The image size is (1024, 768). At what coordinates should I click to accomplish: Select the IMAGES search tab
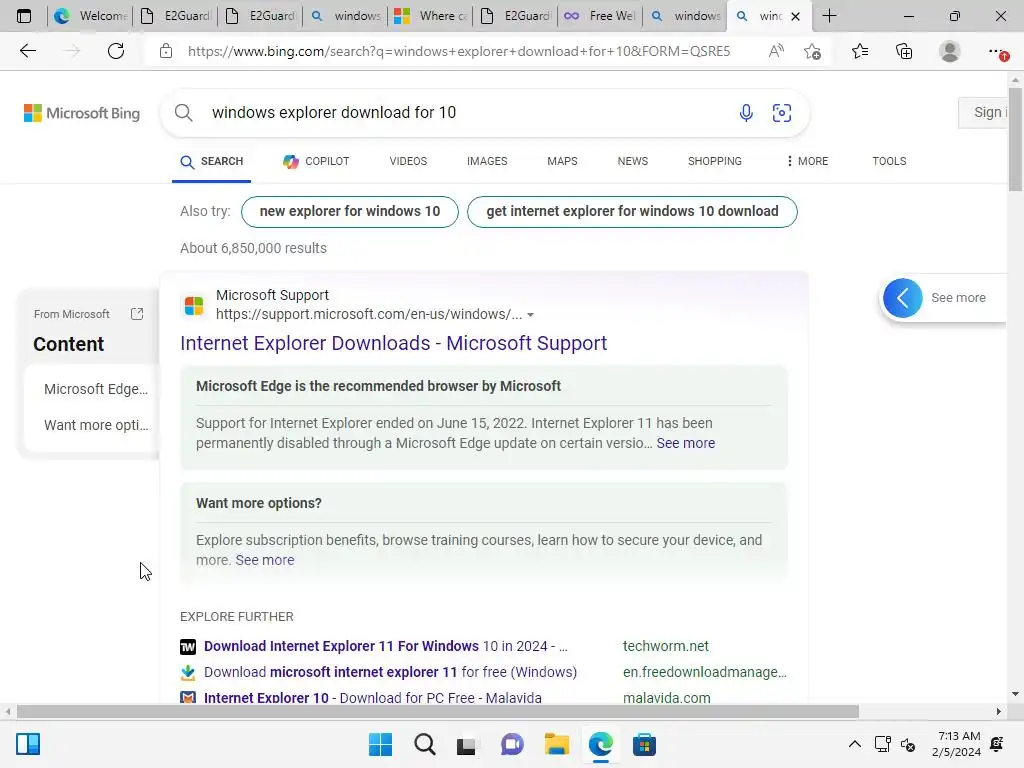click(x=487, y=161)
